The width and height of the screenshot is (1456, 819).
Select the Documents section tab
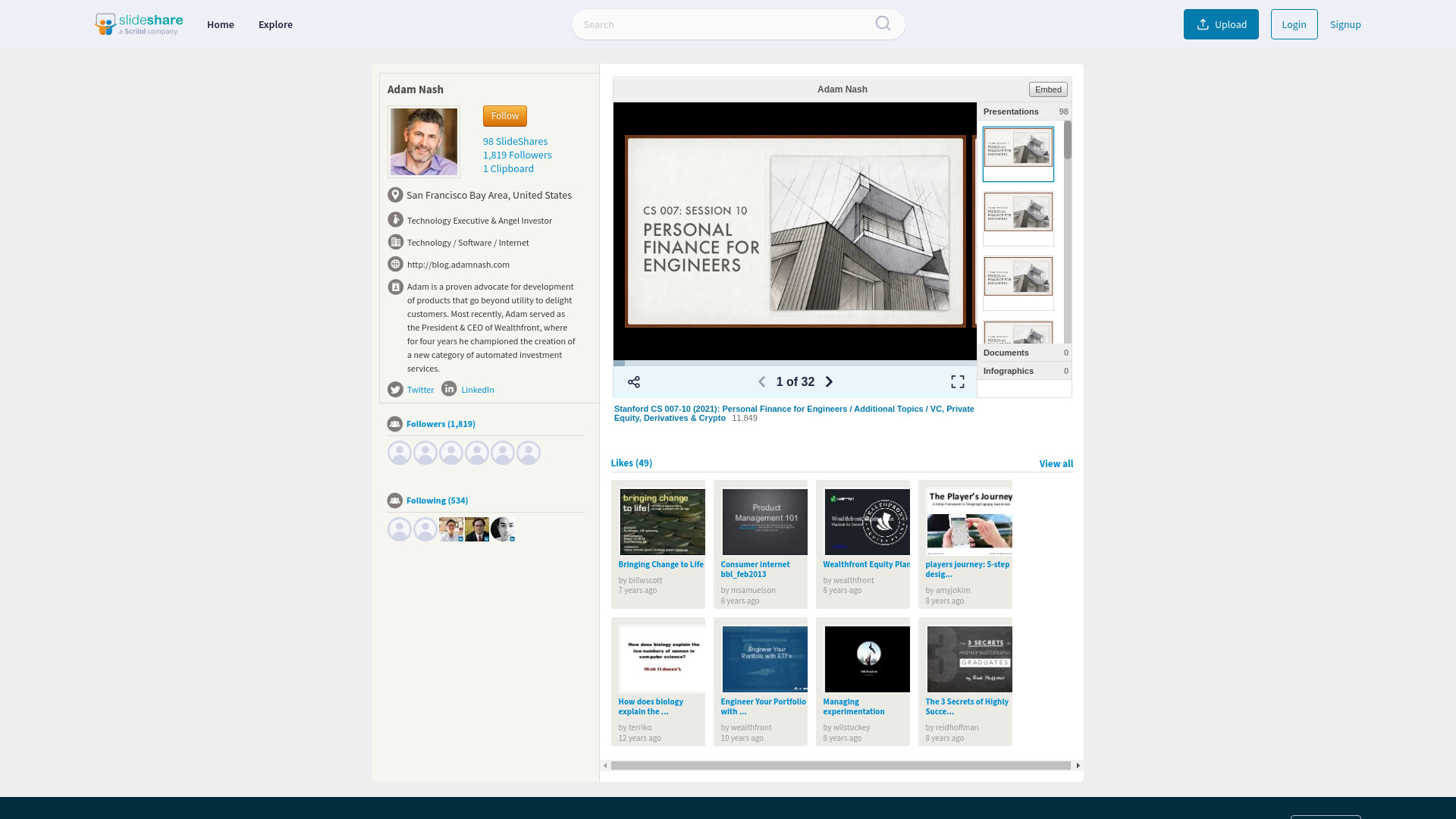click(x=1025, y=353)
